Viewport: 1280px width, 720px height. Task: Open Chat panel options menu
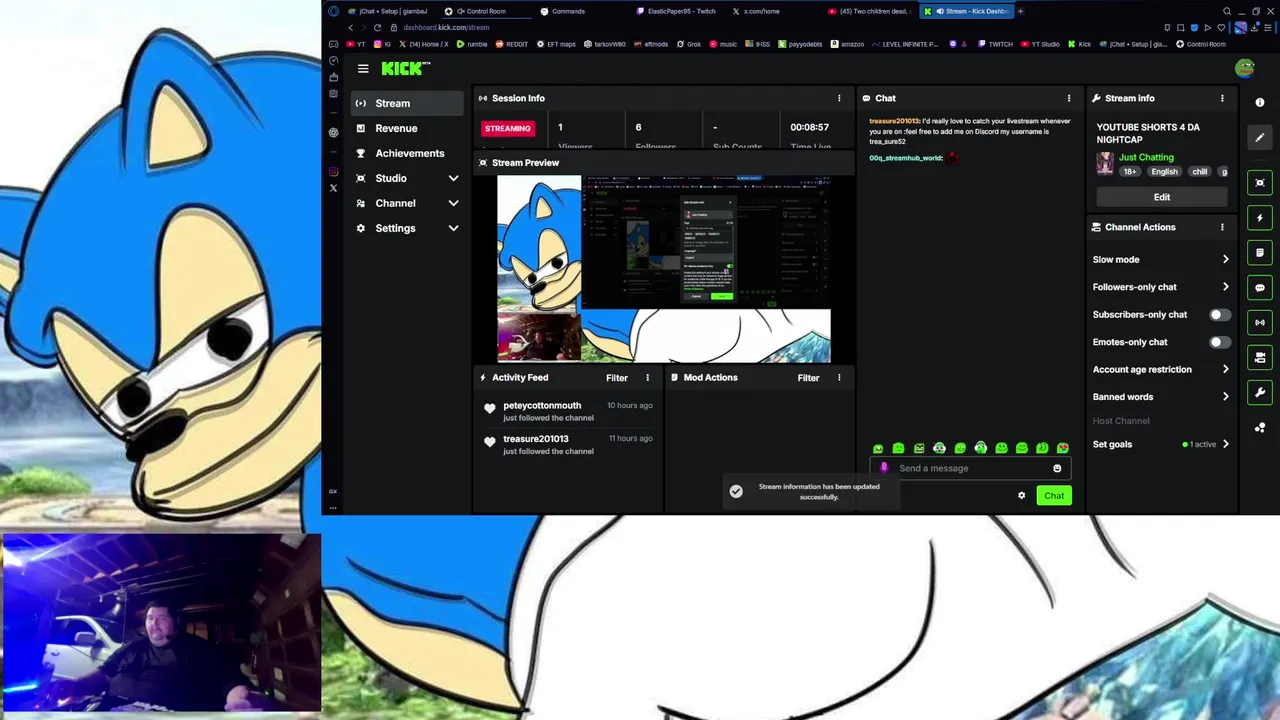[1069, 98]
